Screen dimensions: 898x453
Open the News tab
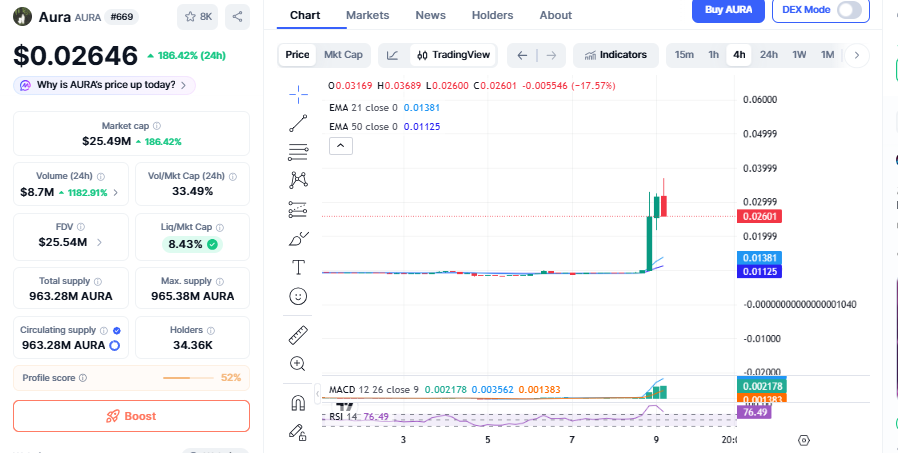pos(431,15)
